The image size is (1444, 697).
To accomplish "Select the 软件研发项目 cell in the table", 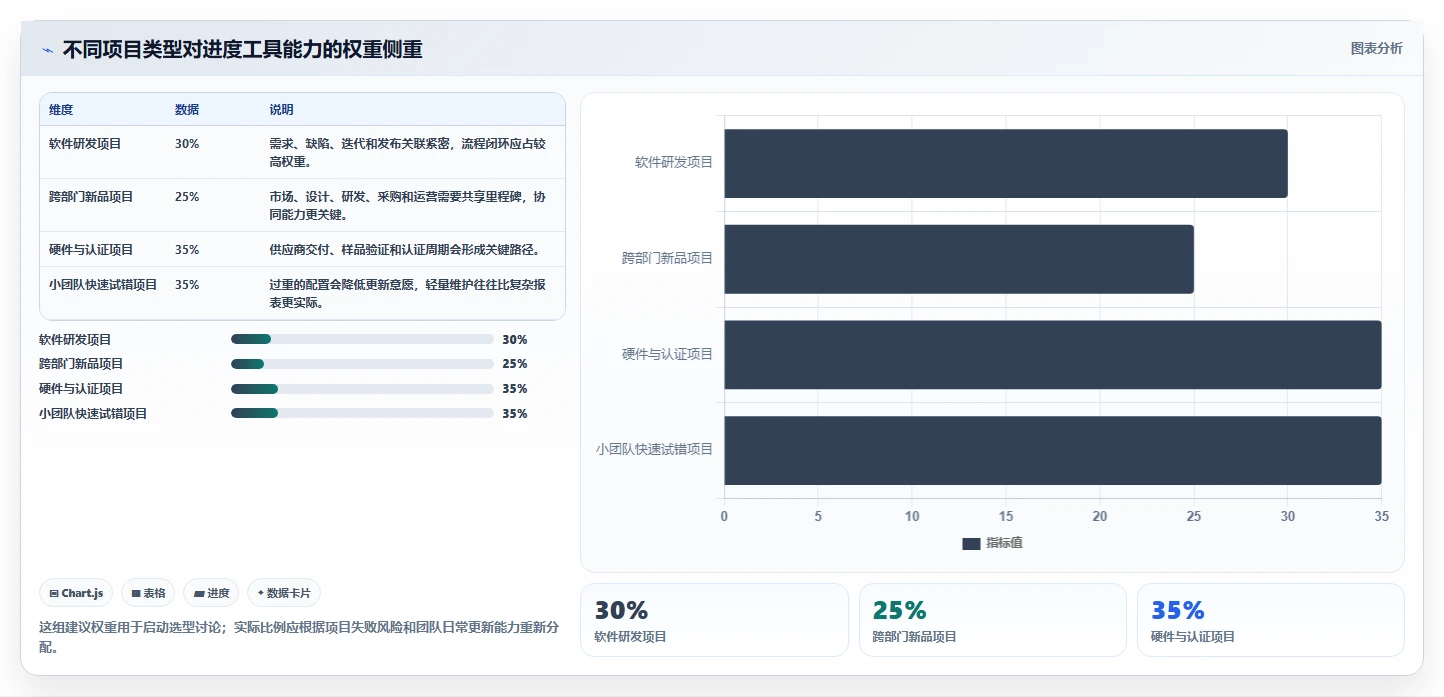I will [x=85, y=144].
